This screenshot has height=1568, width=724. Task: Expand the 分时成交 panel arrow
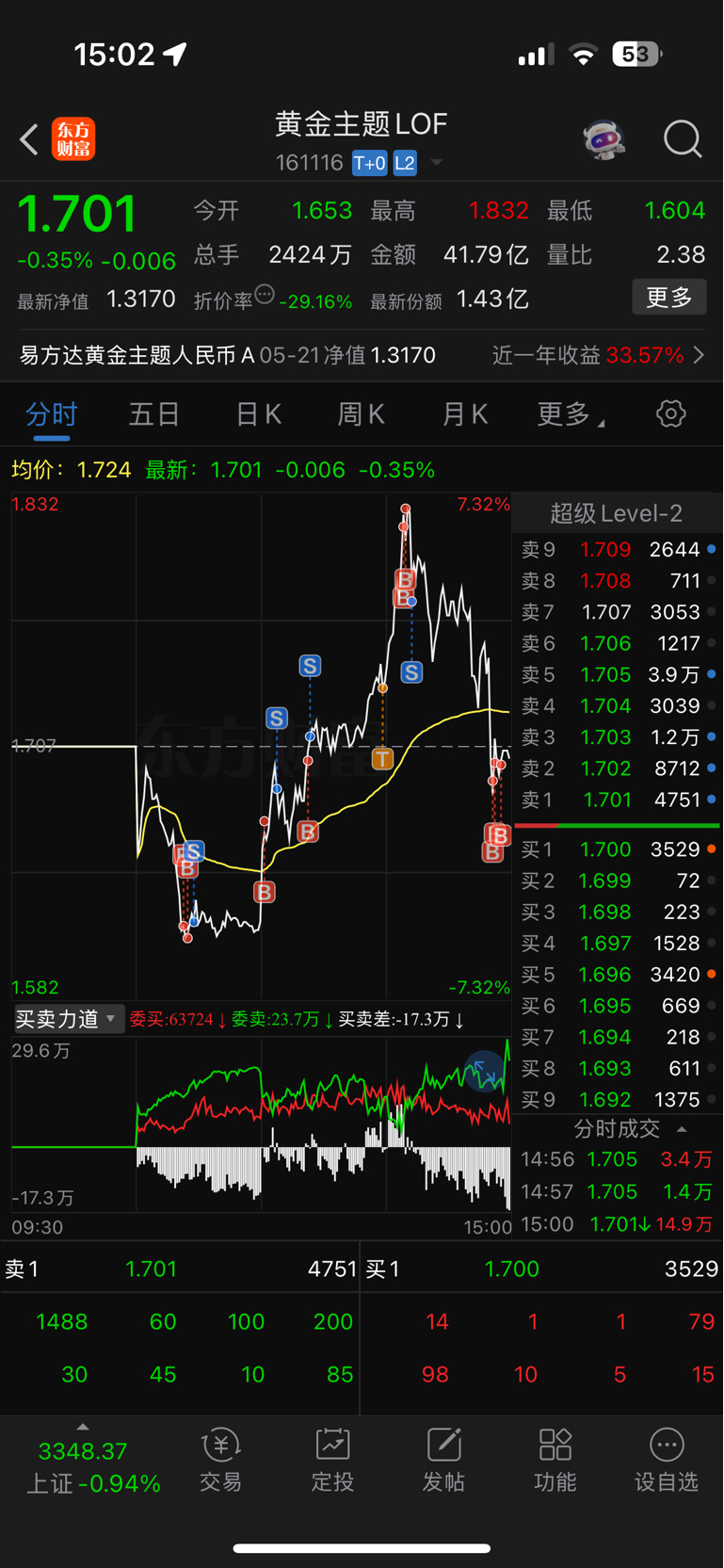pos(682,1128)
